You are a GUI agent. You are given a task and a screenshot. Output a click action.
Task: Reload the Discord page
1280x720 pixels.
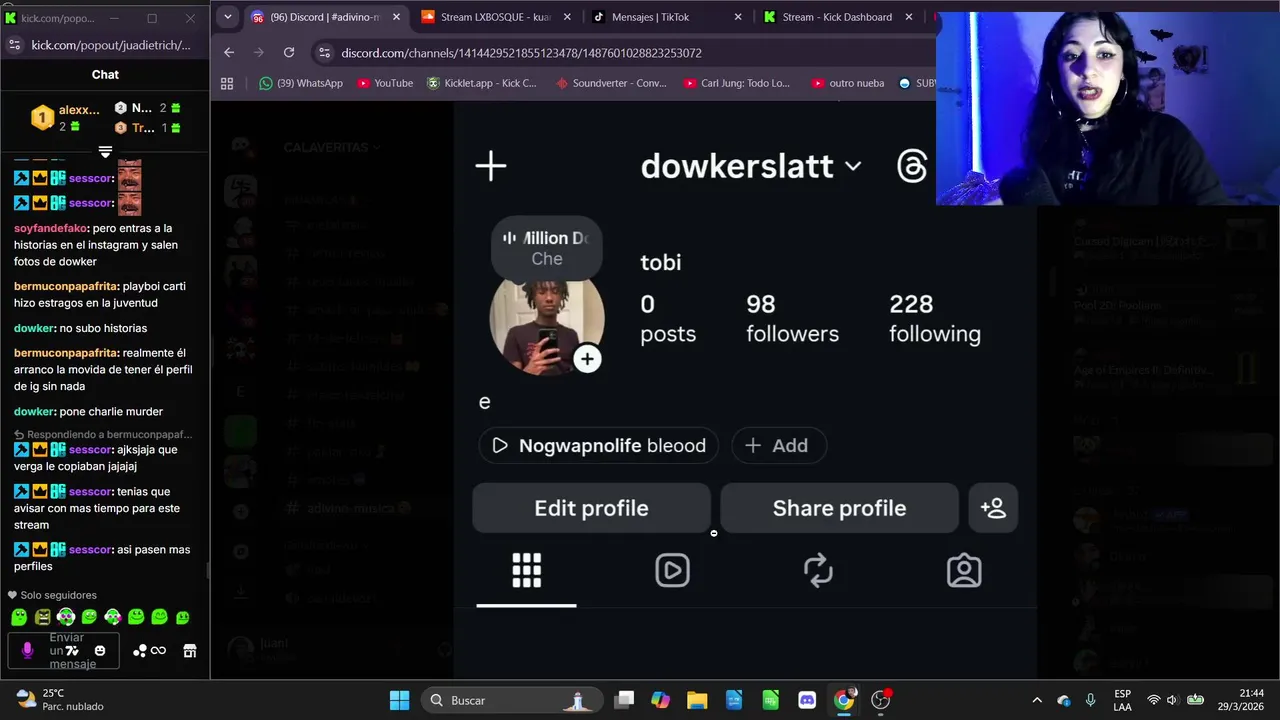289,53
